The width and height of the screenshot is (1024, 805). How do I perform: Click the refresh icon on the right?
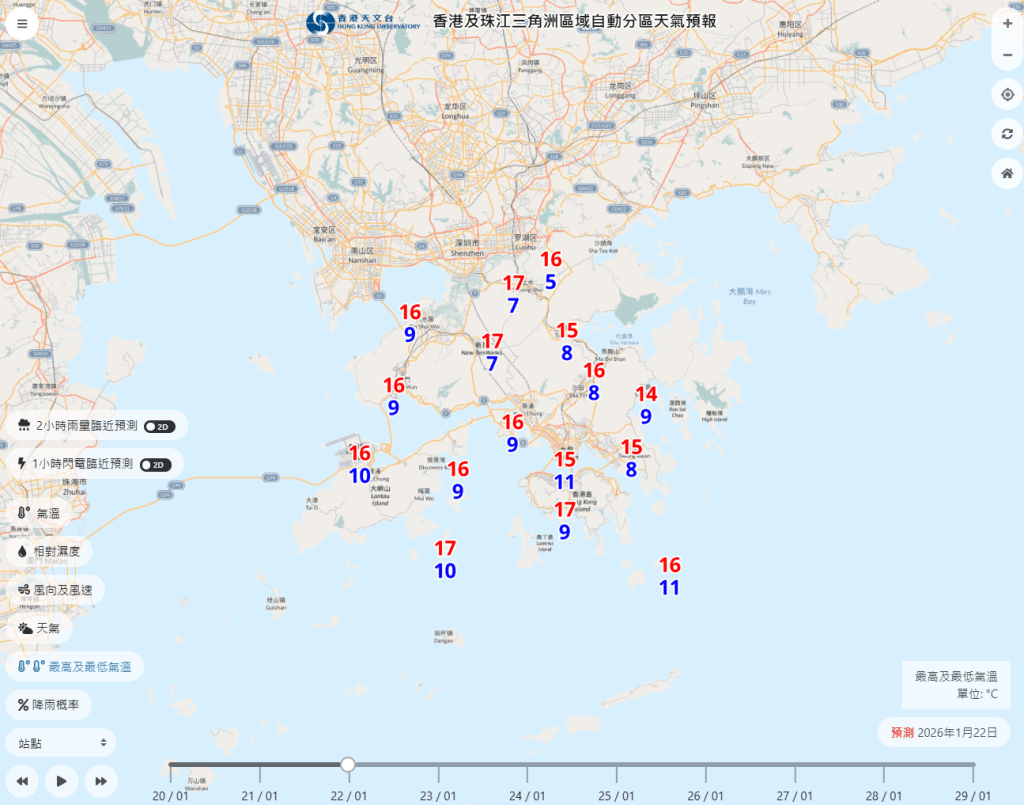(1007, 133)
